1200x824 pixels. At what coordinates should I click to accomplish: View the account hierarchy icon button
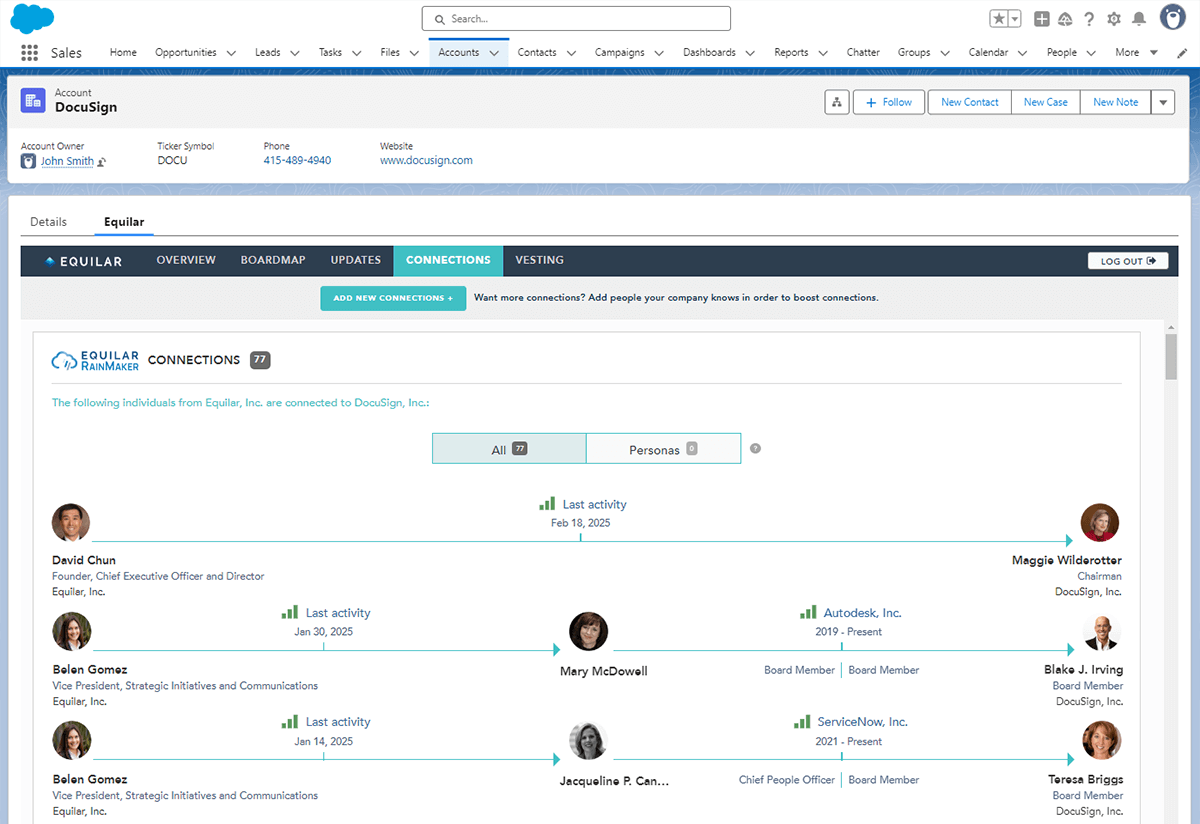click(837, 102)
